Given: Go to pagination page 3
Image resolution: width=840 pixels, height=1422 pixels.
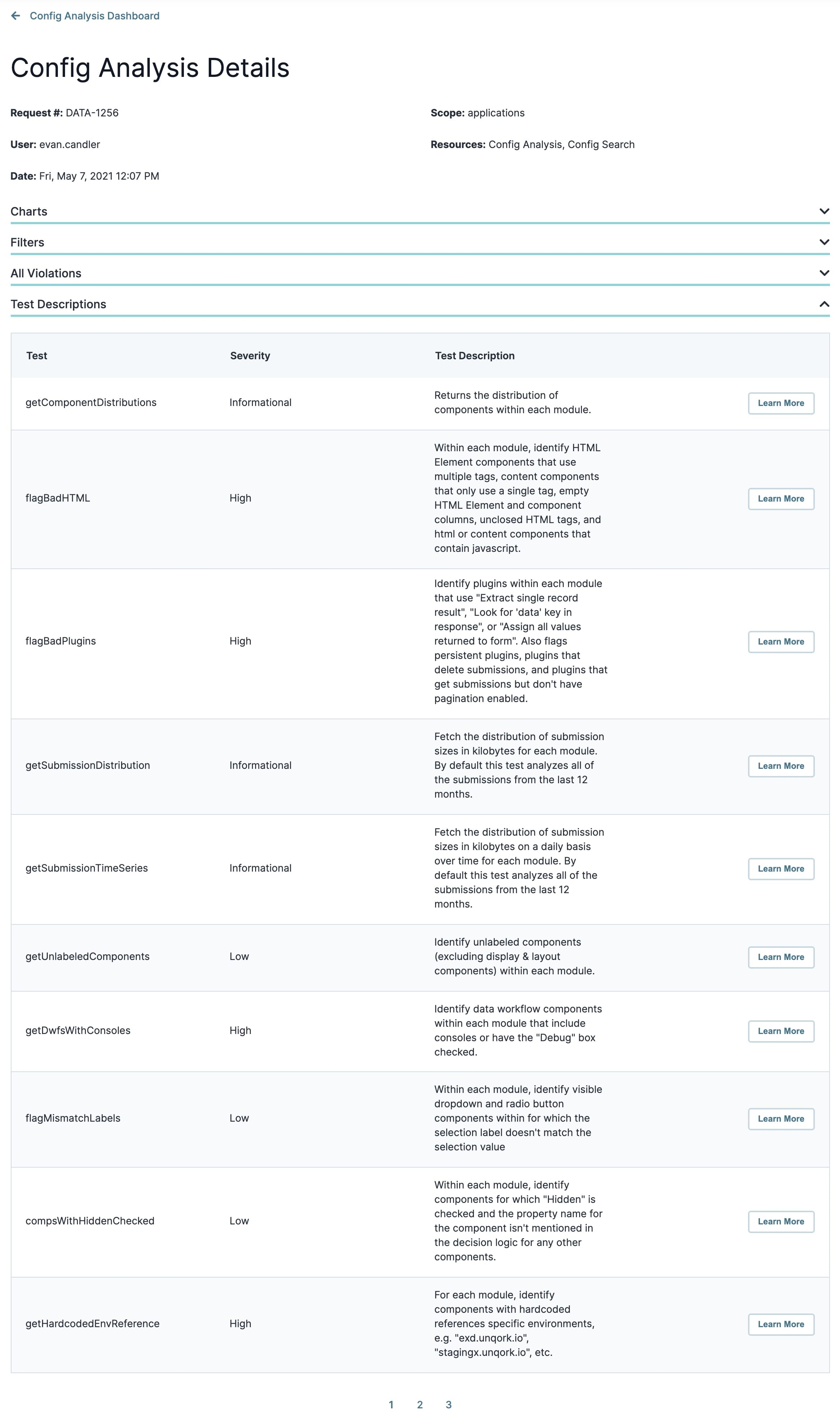Looking at the screenshot, I should [x=449, y=1405].
